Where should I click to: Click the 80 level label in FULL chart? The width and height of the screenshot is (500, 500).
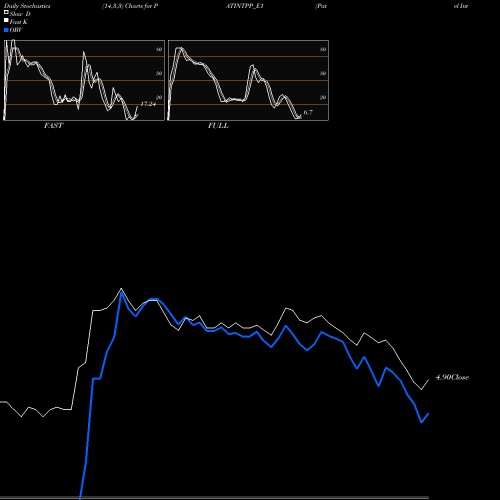click(323, 50)
